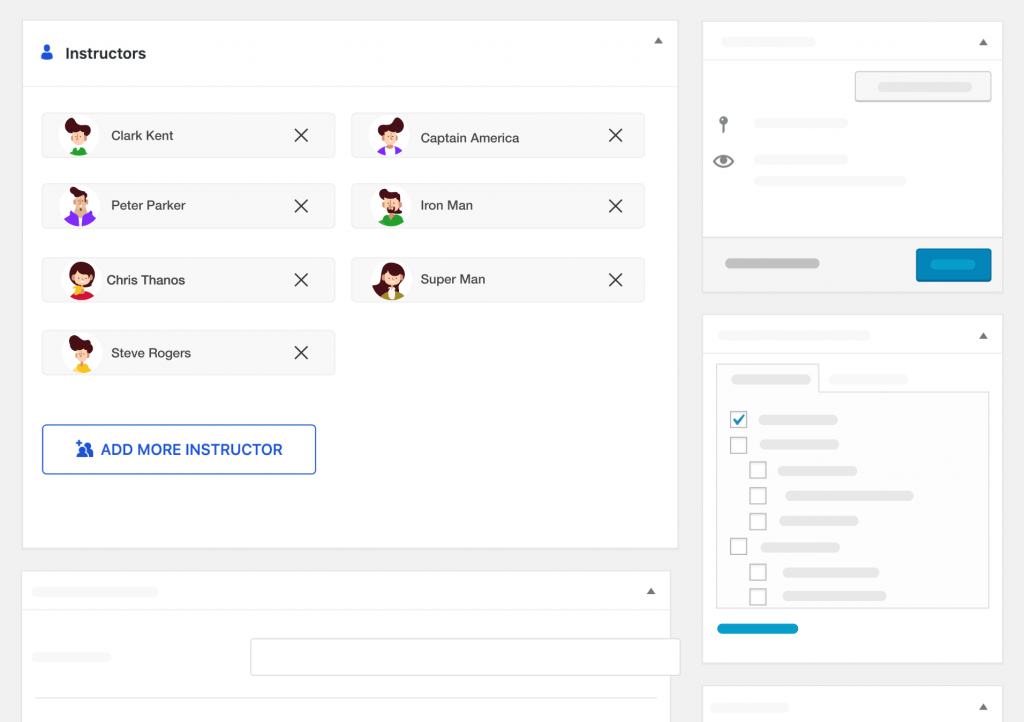Click the X next to Peter Parker
Viewport: 1024px width, 722px height.
point(301,206)
